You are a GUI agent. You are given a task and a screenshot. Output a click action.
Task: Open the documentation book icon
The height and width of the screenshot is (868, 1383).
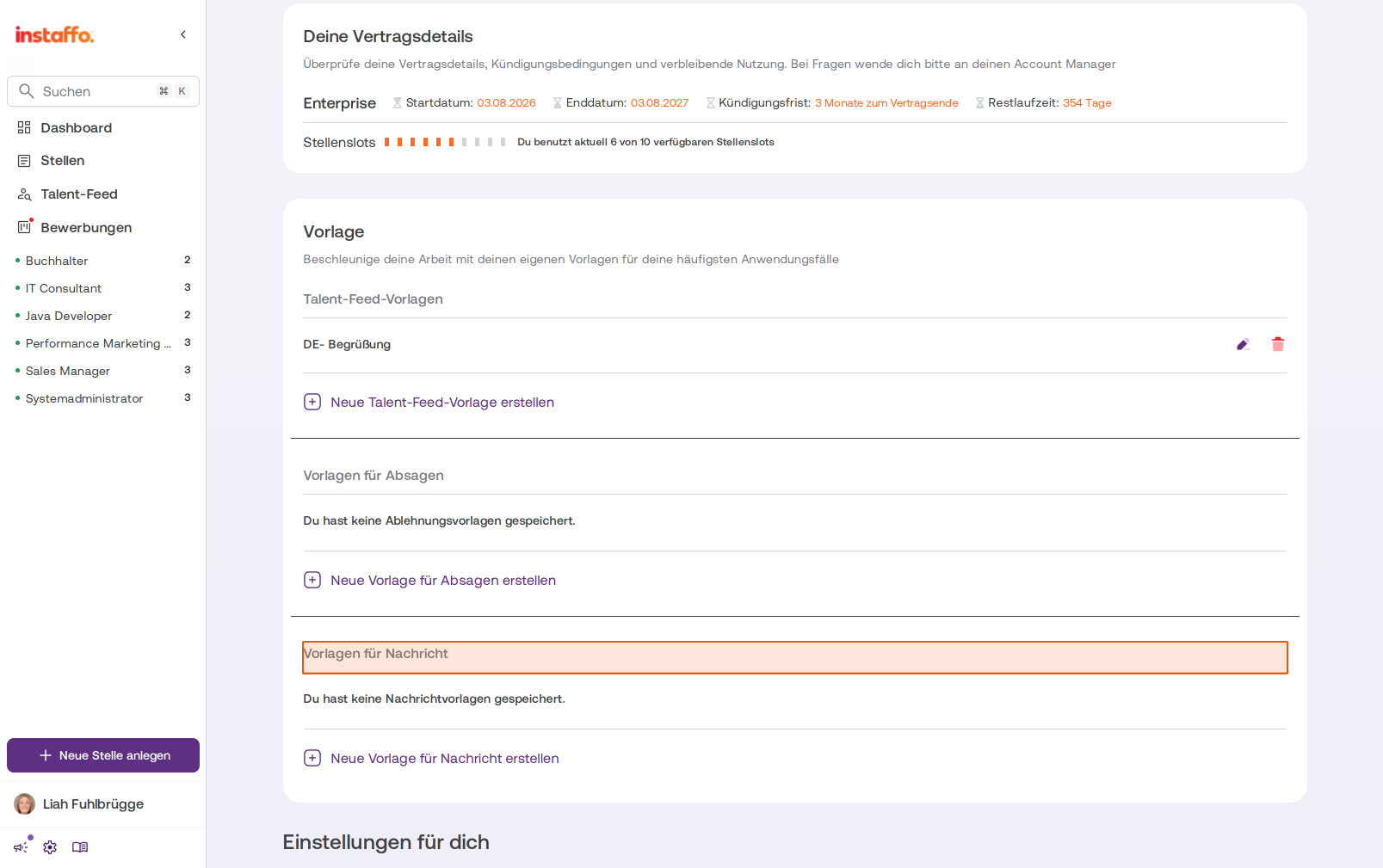coord(80,847)
